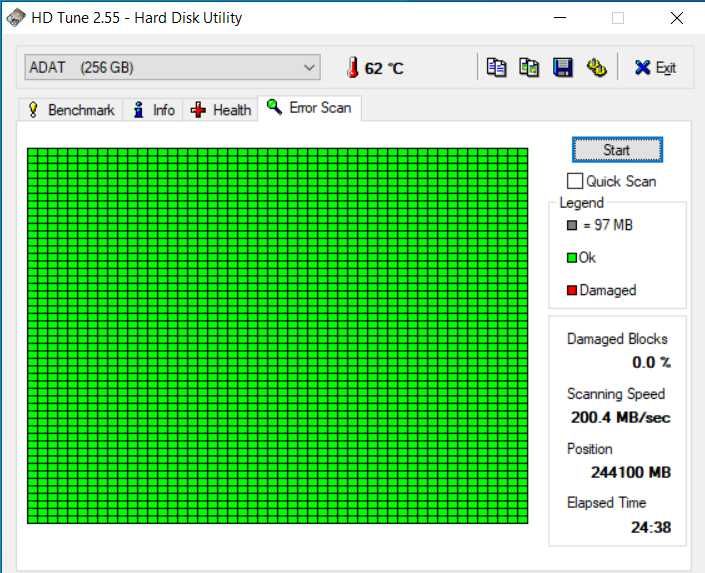Click the HD Tune title bar app icon
Screen dimensions: 705x573
[x=16, y=18]
